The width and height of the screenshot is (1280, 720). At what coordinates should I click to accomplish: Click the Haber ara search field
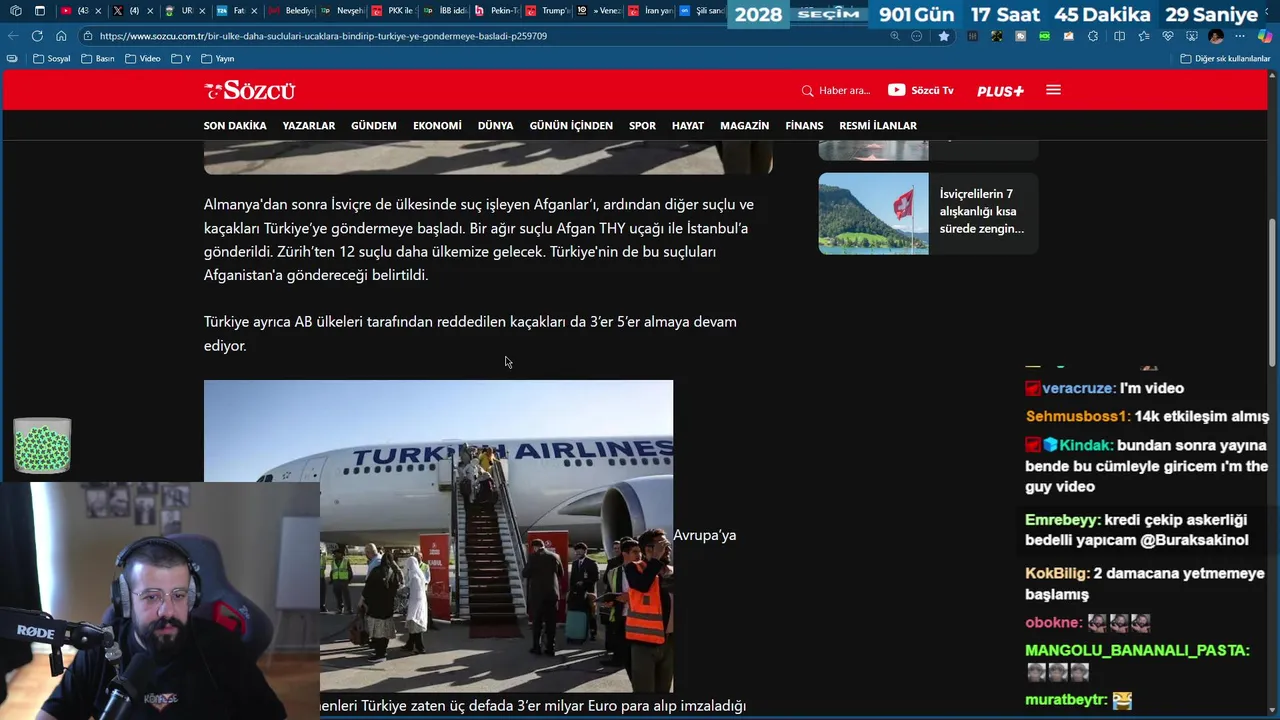click(836, 90)
